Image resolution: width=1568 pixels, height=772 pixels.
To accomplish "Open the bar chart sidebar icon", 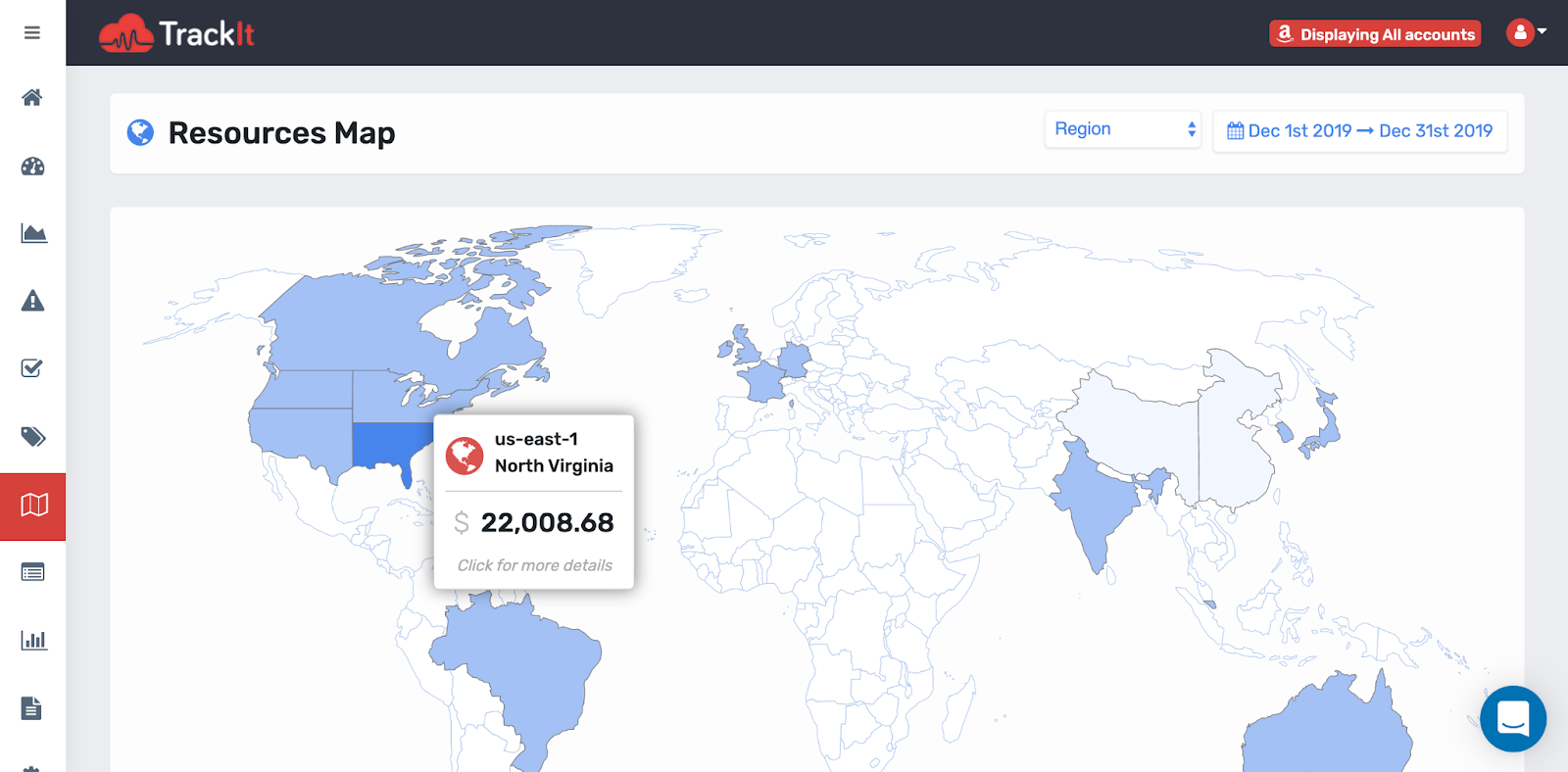I will [33, 640].
